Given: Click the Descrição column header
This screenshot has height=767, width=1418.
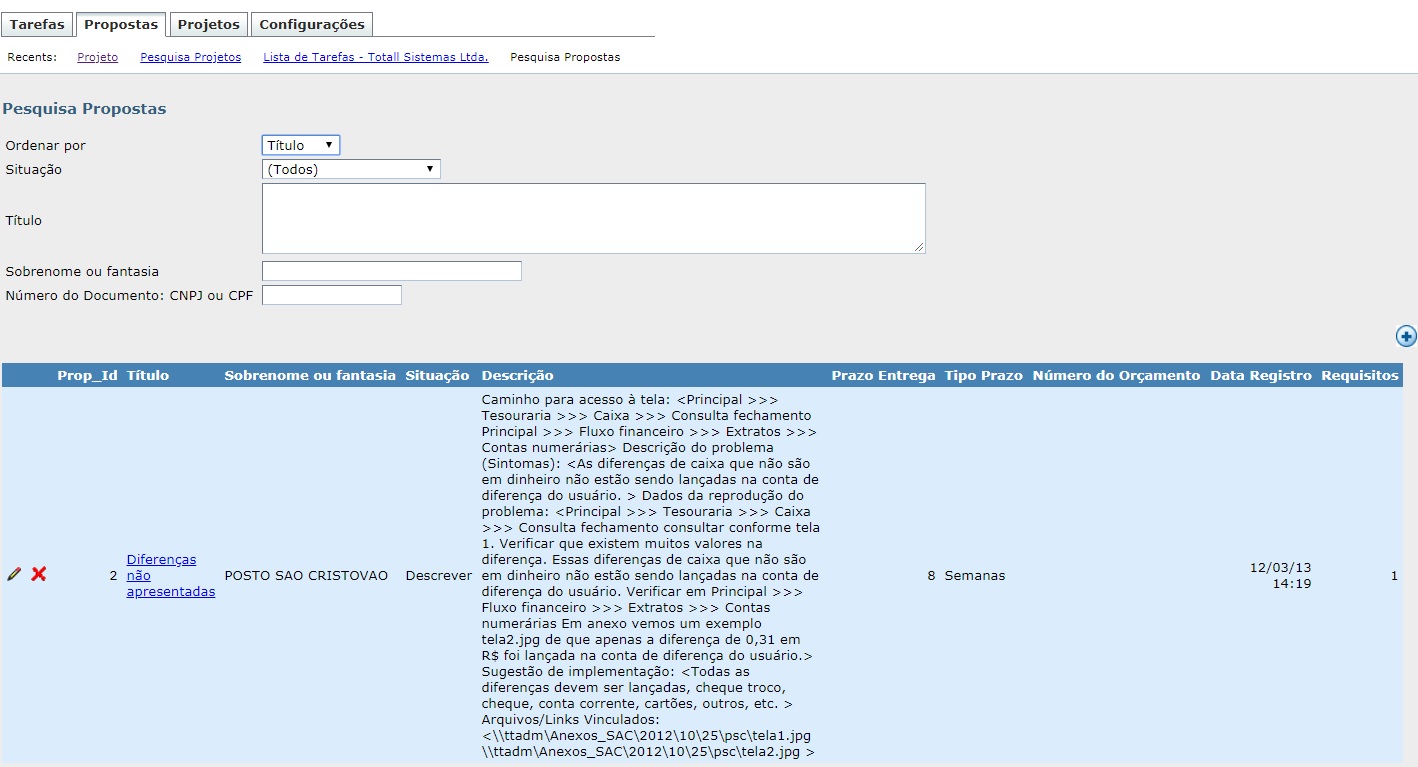Looking at the screenshot, I should (517, 375).
